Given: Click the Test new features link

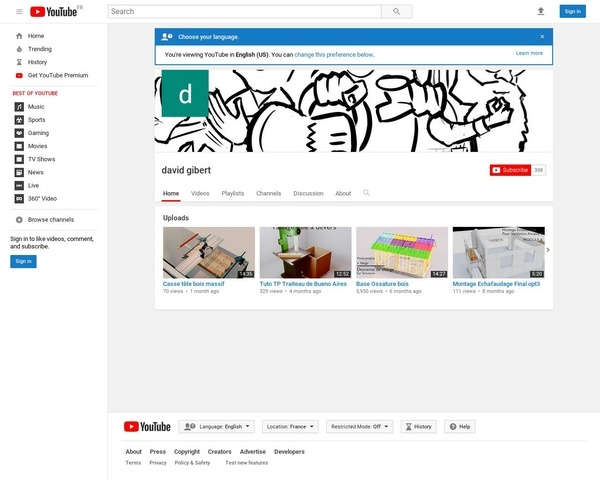Looking at the screenshot, I should (247, 463).
